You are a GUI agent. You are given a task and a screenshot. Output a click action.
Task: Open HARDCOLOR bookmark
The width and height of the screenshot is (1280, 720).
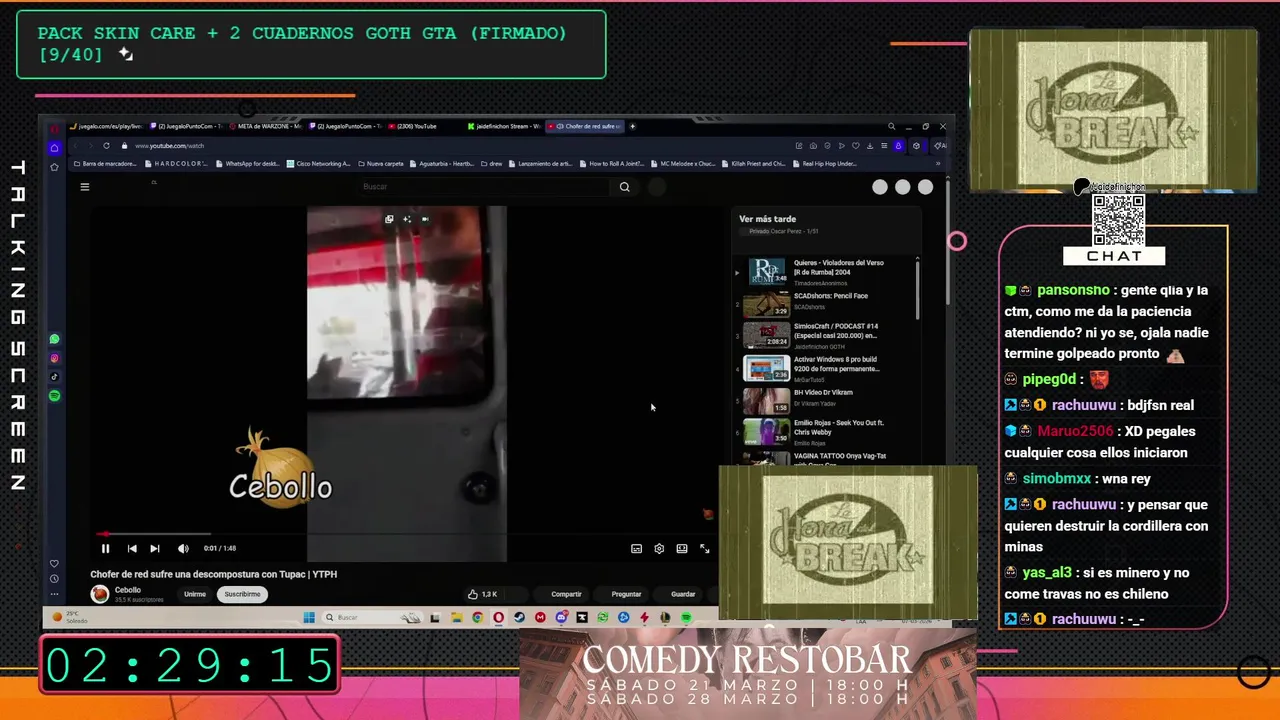click(174, 163)
